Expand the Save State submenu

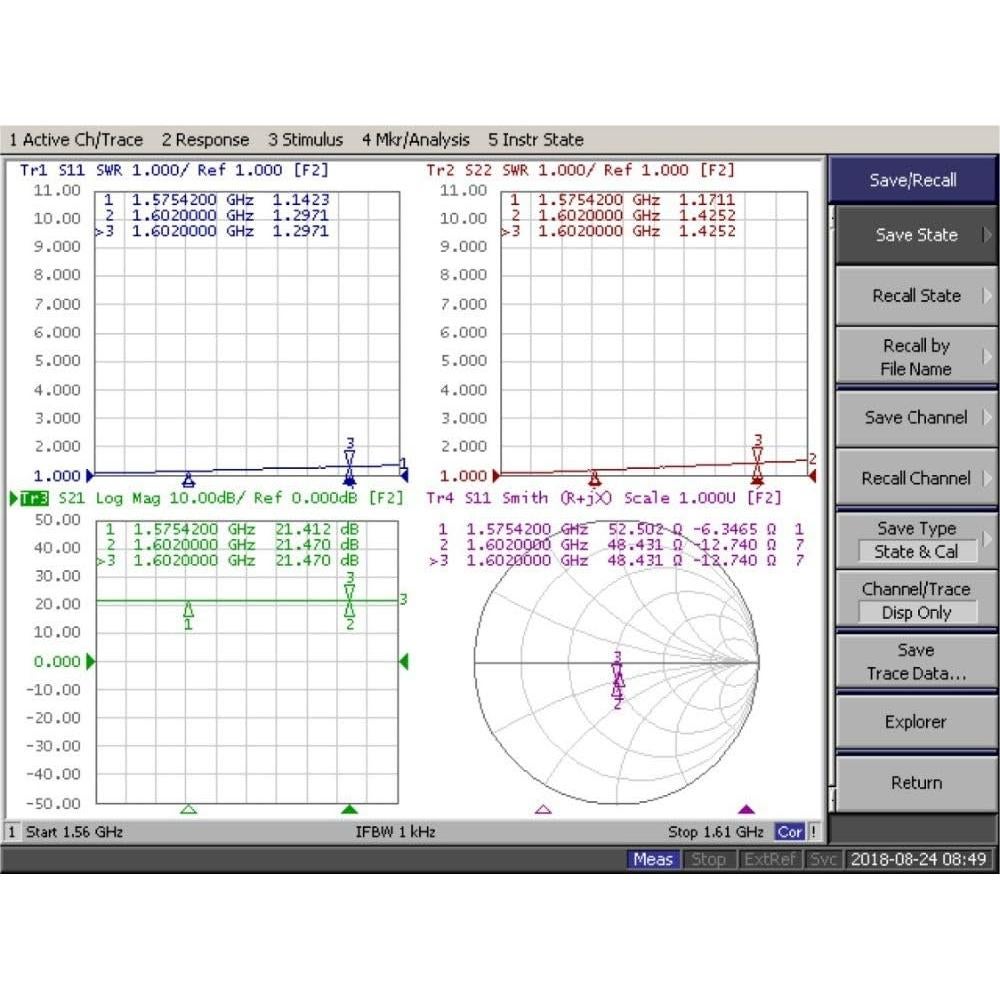click(x=915, y=235)
